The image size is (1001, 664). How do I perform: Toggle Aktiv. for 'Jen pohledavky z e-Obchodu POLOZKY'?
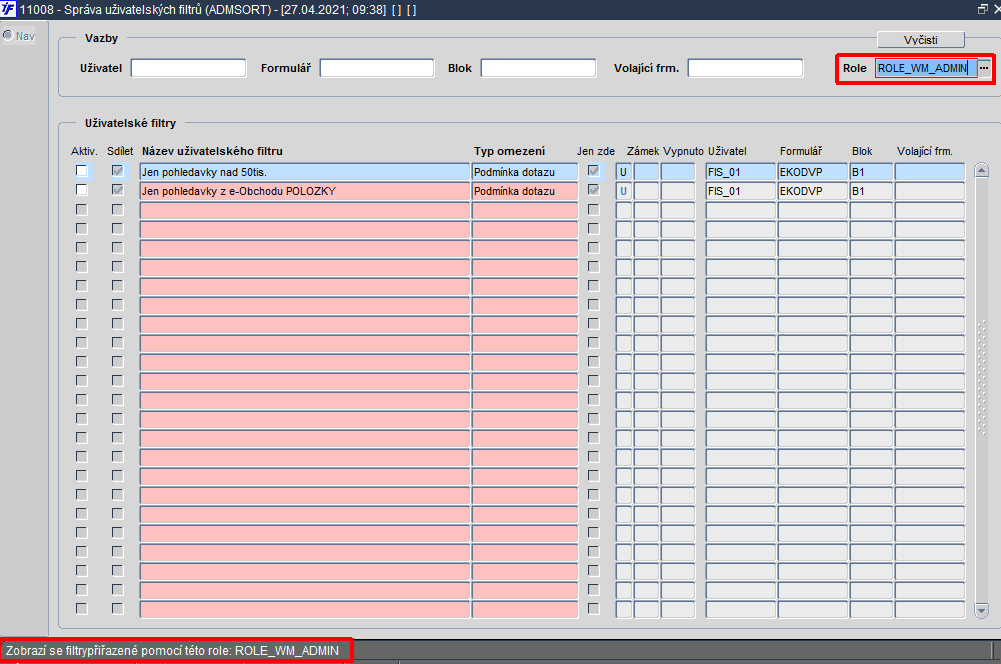81,190
